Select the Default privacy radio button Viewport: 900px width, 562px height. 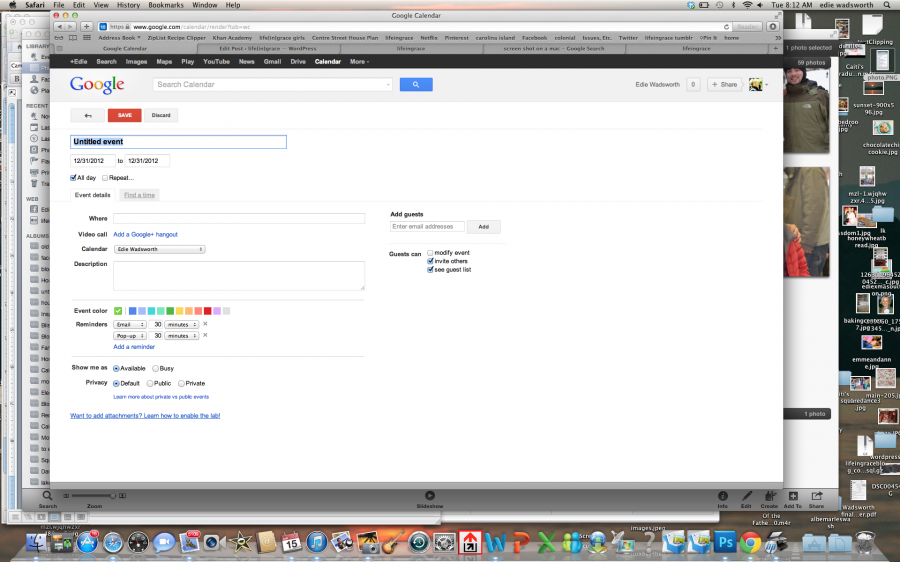117,383
